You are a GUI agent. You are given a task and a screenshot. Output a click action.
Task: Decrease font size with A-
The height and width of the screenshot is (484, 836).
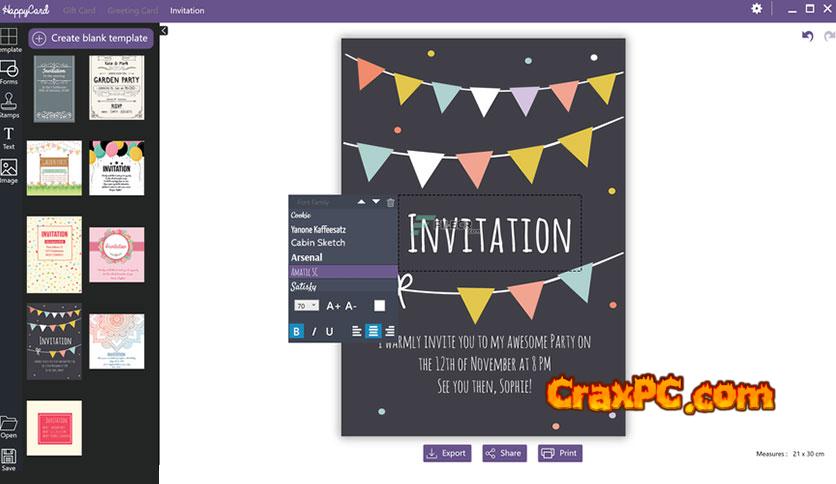pyautogui.click(x=350, y=306)
